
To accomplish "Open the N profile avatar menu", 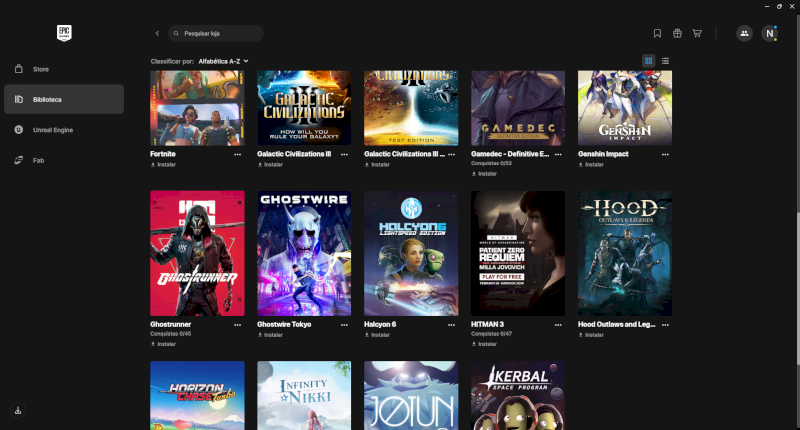I will pyautogui.click(x=769, y=33).
